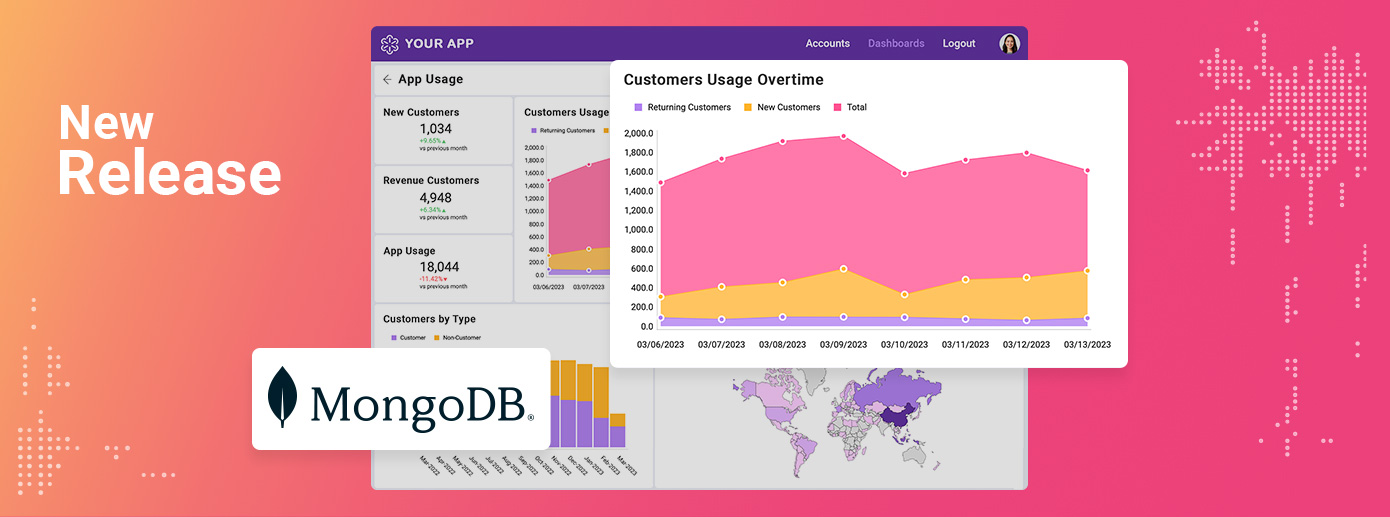1390x517 pixels.
Task: Toggle Returning Customers legend in small background chart
Action: [x=563, y=130]
